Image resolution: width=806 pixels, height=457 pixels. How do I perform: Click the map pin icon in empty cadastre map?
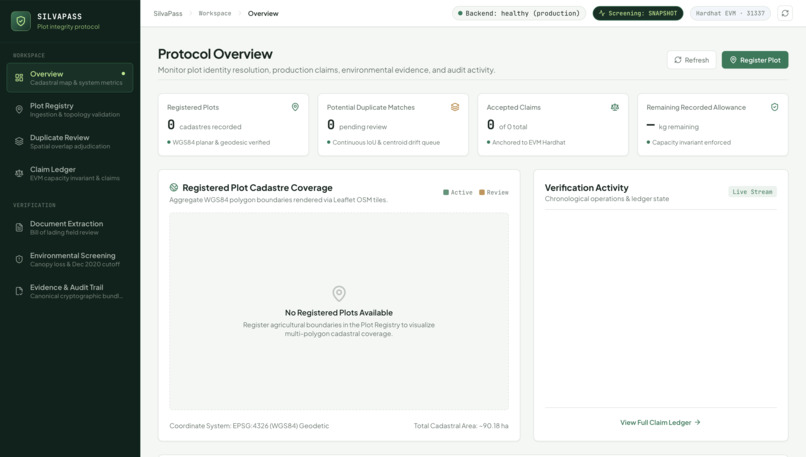click(x=339, y=294)
